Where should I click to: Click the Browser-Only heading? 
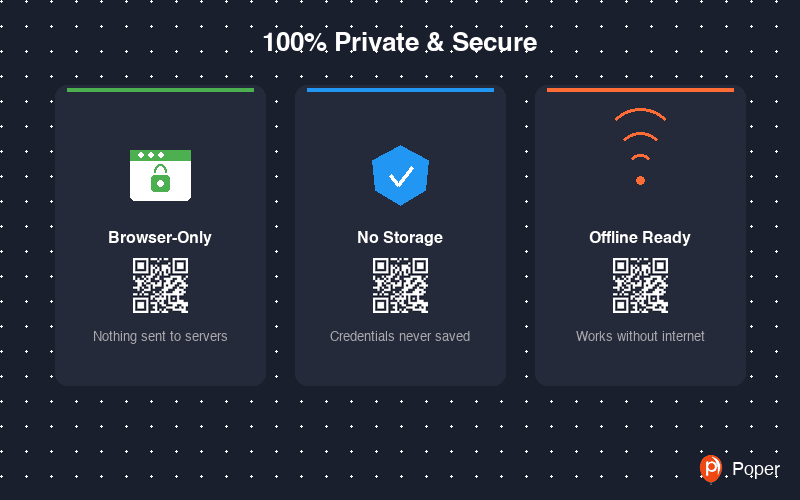pyautogui.click(x=160, y=238)
